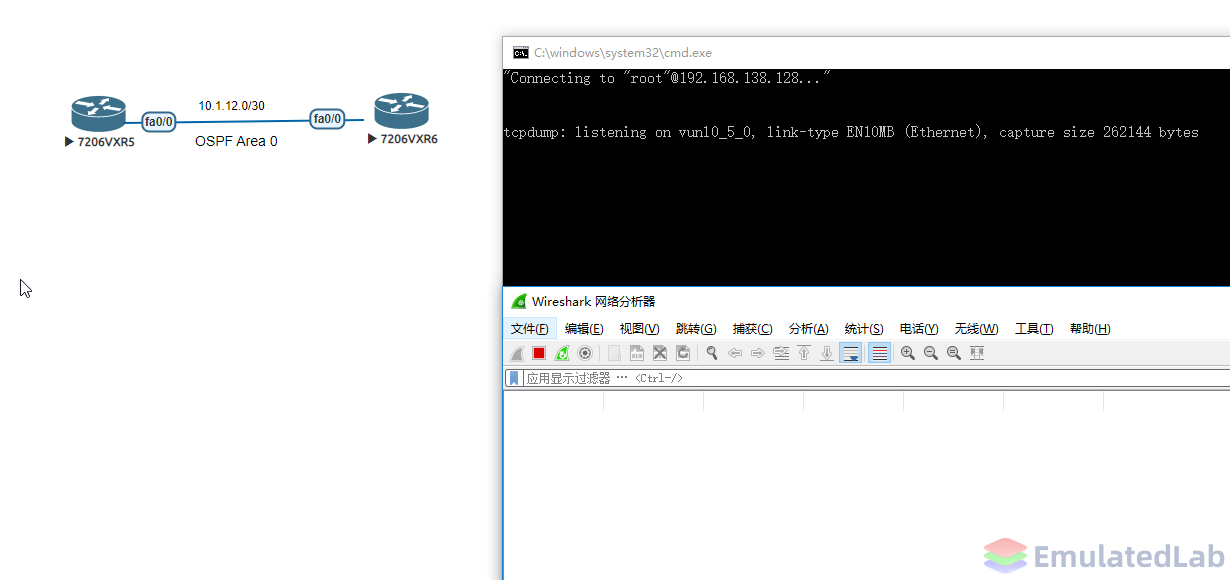Viewport: 1230px width, 580px height.
Task: Click the OSPF Area 0 label
Action: 236,142
